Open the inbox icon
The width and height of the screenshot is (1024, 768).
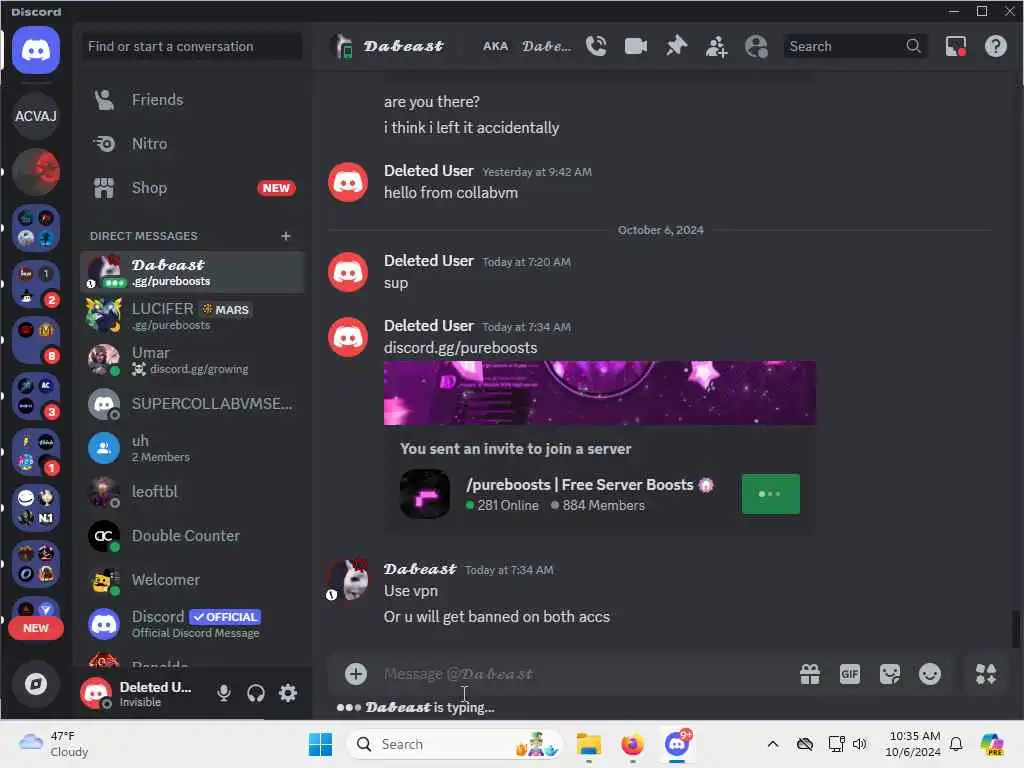(x=955, y=46)
